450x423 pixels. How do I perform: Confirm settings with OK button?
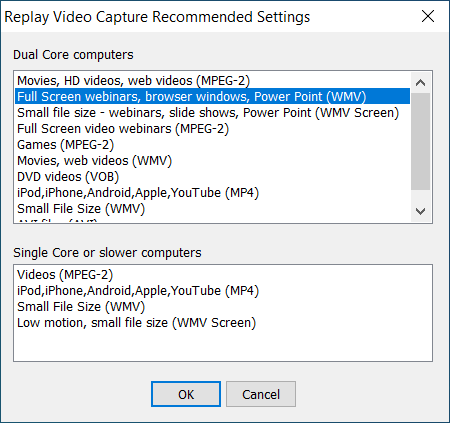tap(186, 394)
